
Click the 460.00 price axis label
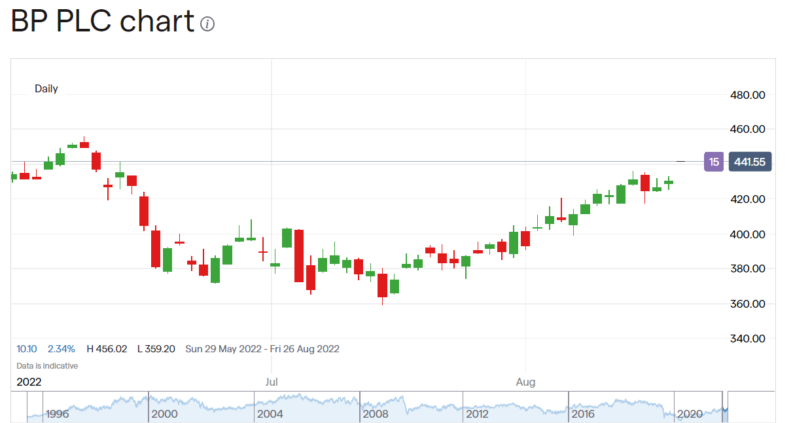[x=747, y=130]
